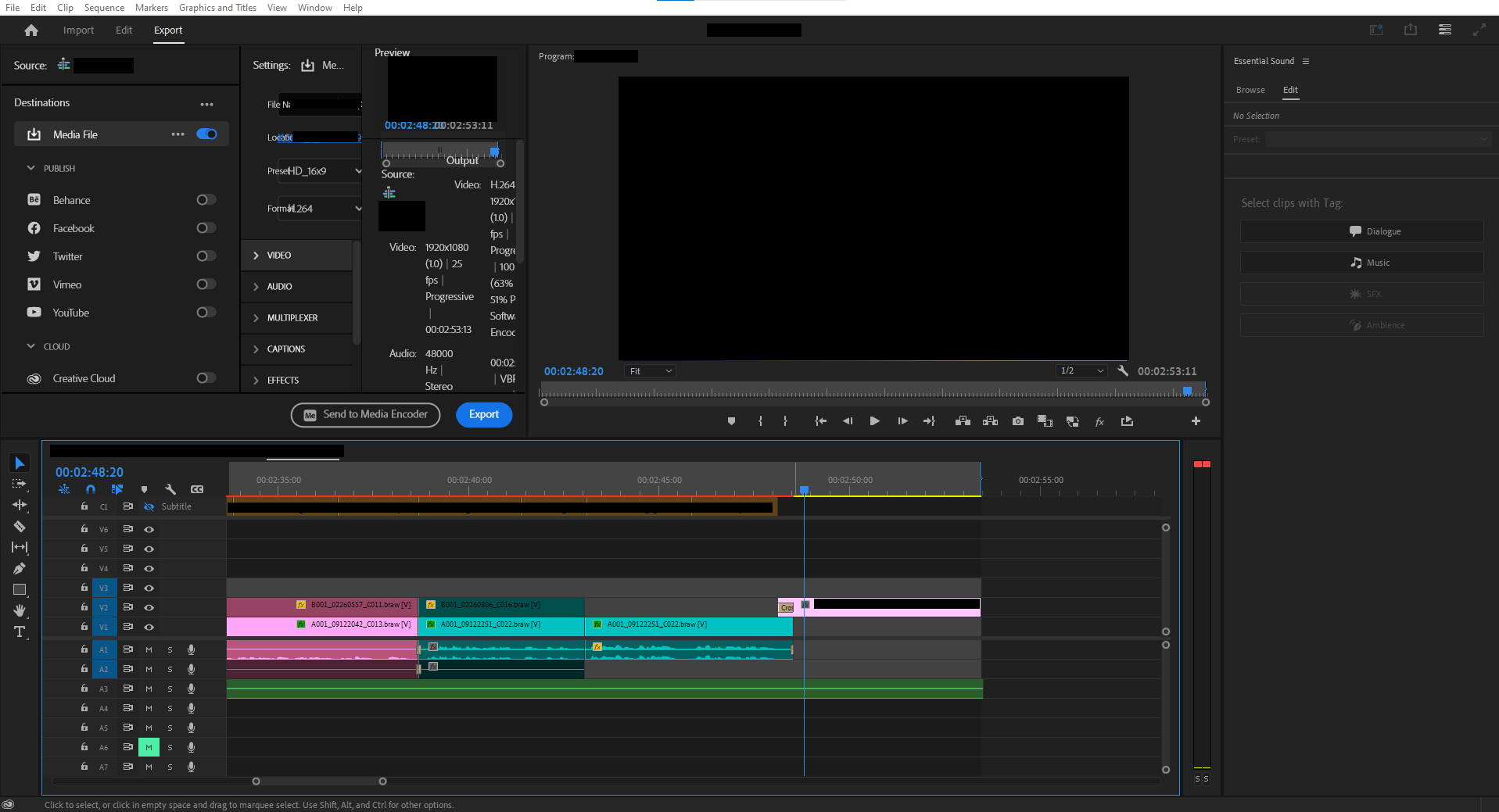Open the playback resolution 1/2 dropdown
Screen dimensions: 1499x812
tap(1081, 370)
